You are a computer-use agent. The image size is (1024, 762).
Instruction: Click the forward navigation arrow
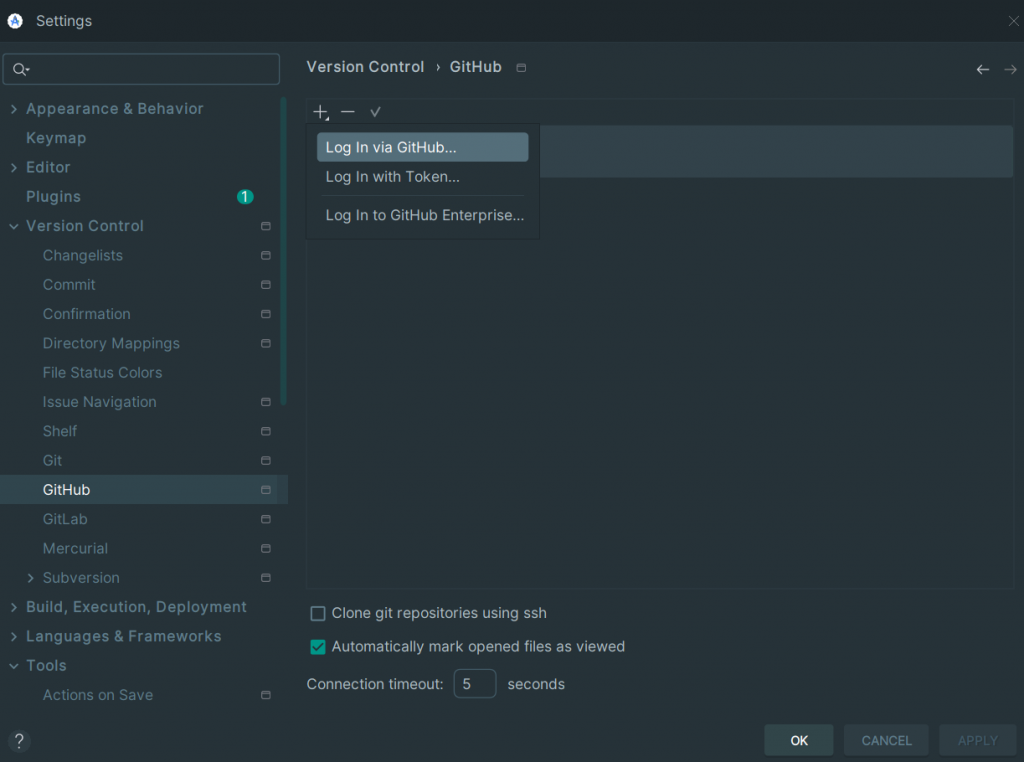[1010, 69]
